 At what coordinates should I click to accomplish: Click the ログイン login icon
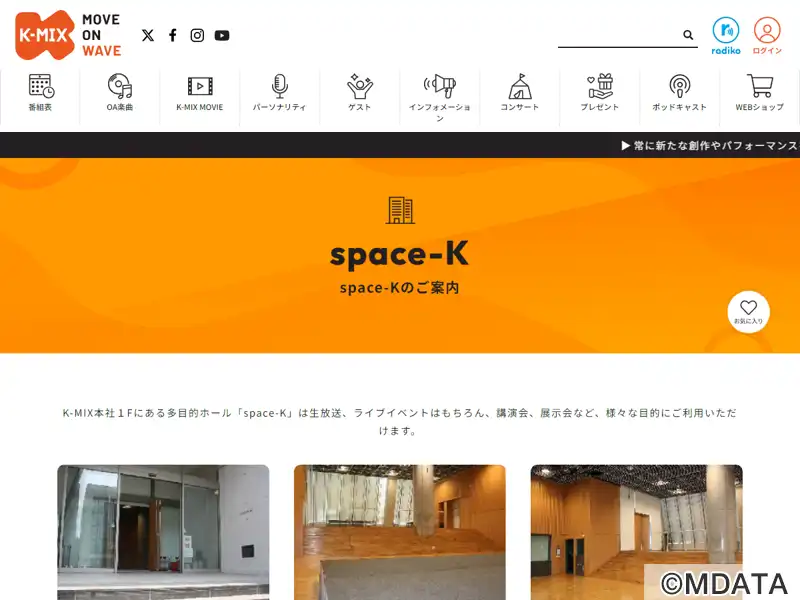click(767, 35)
